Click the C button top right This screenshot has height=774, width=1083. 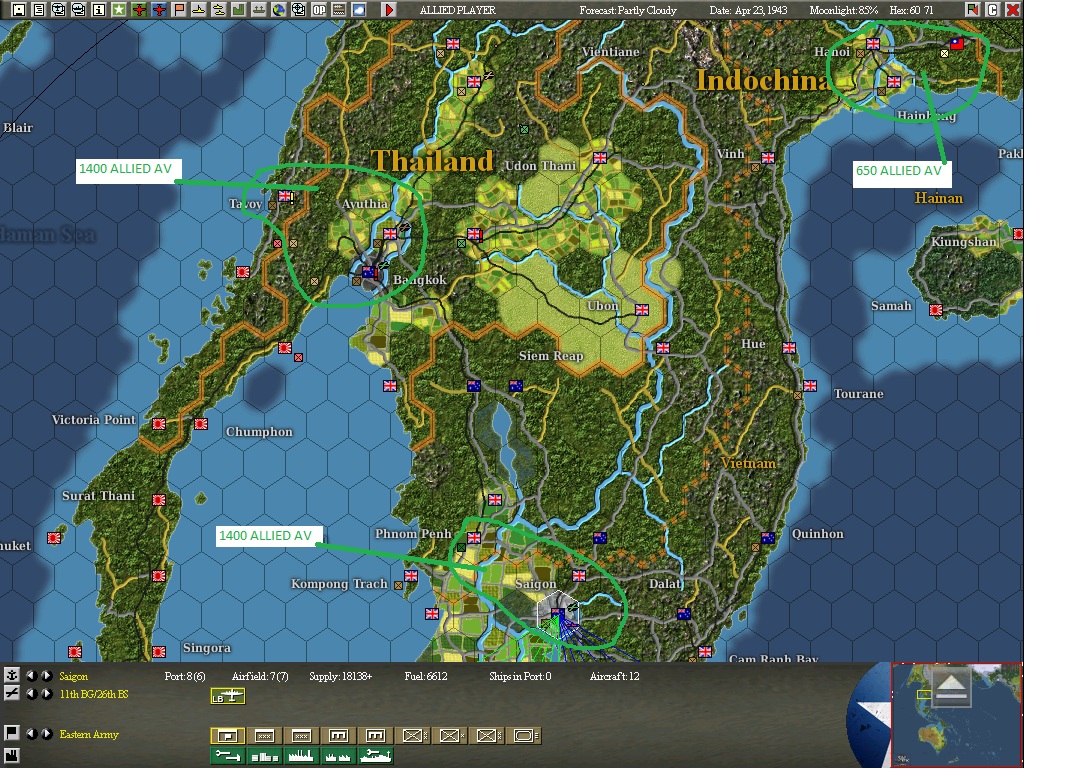(x=993, y=10)
